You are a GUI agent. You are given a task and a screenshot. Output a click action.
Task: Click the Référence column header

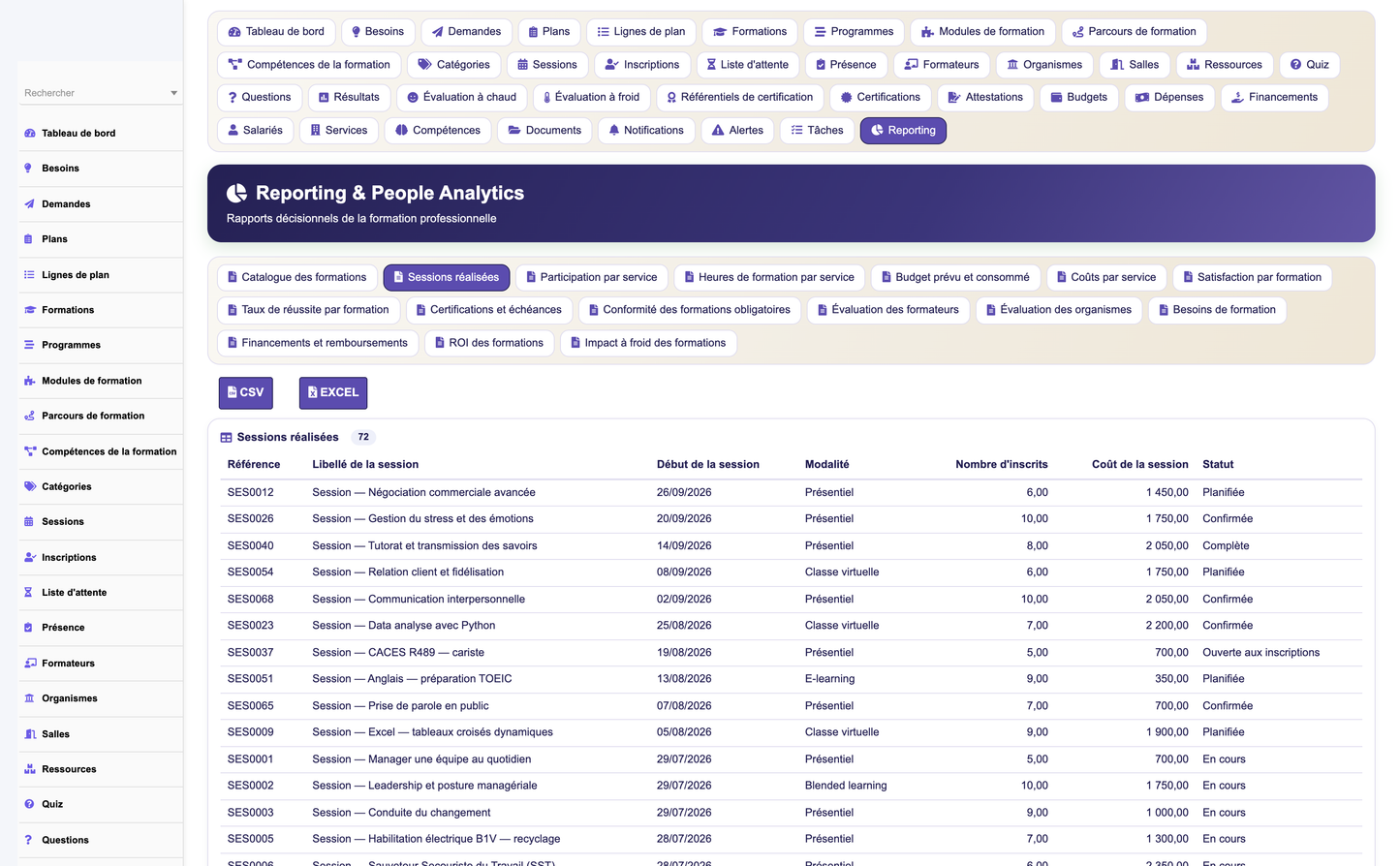pyautogui.click(x=254, y=465)
